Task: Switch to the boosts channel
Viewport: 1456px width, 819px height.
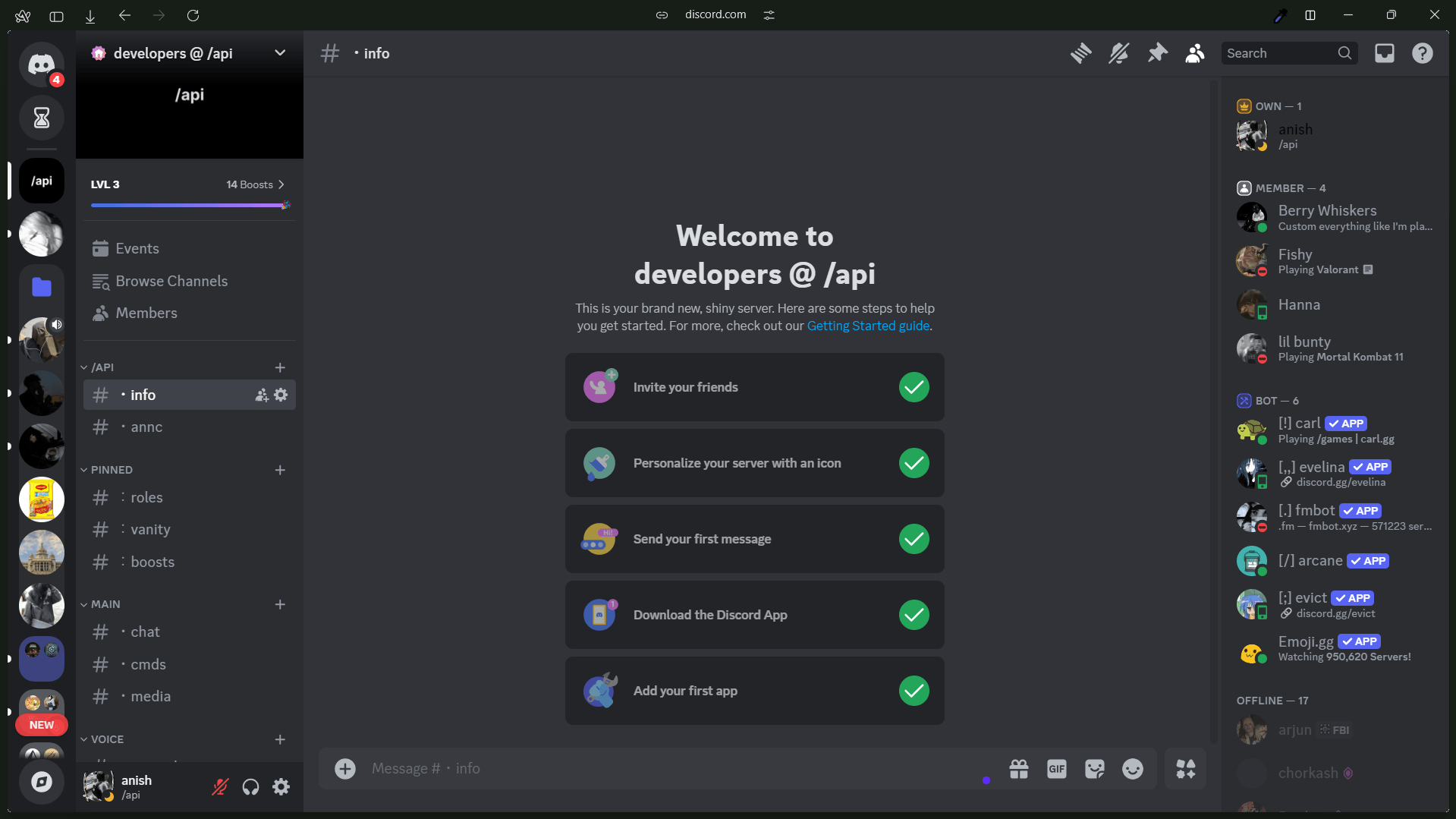Action: click(x=190, y=562)
